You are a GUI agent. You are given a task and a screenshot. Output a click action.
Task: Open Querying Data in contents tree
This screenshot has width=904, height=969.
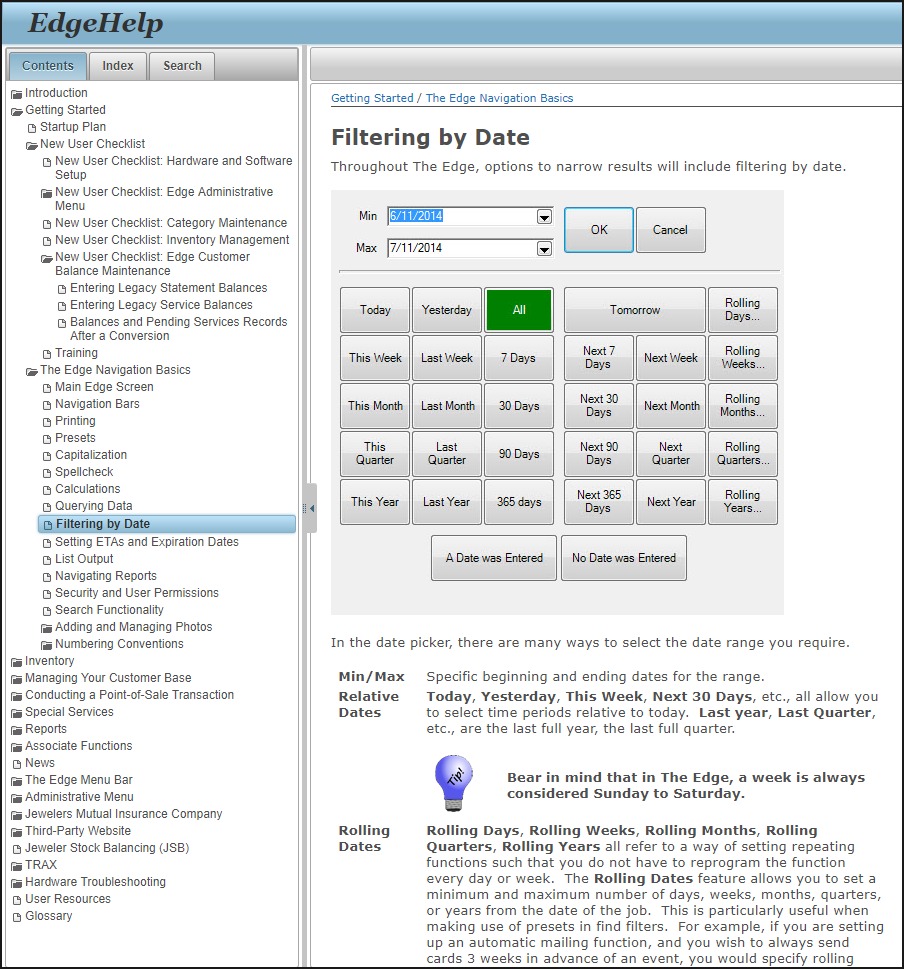(93, 506)
